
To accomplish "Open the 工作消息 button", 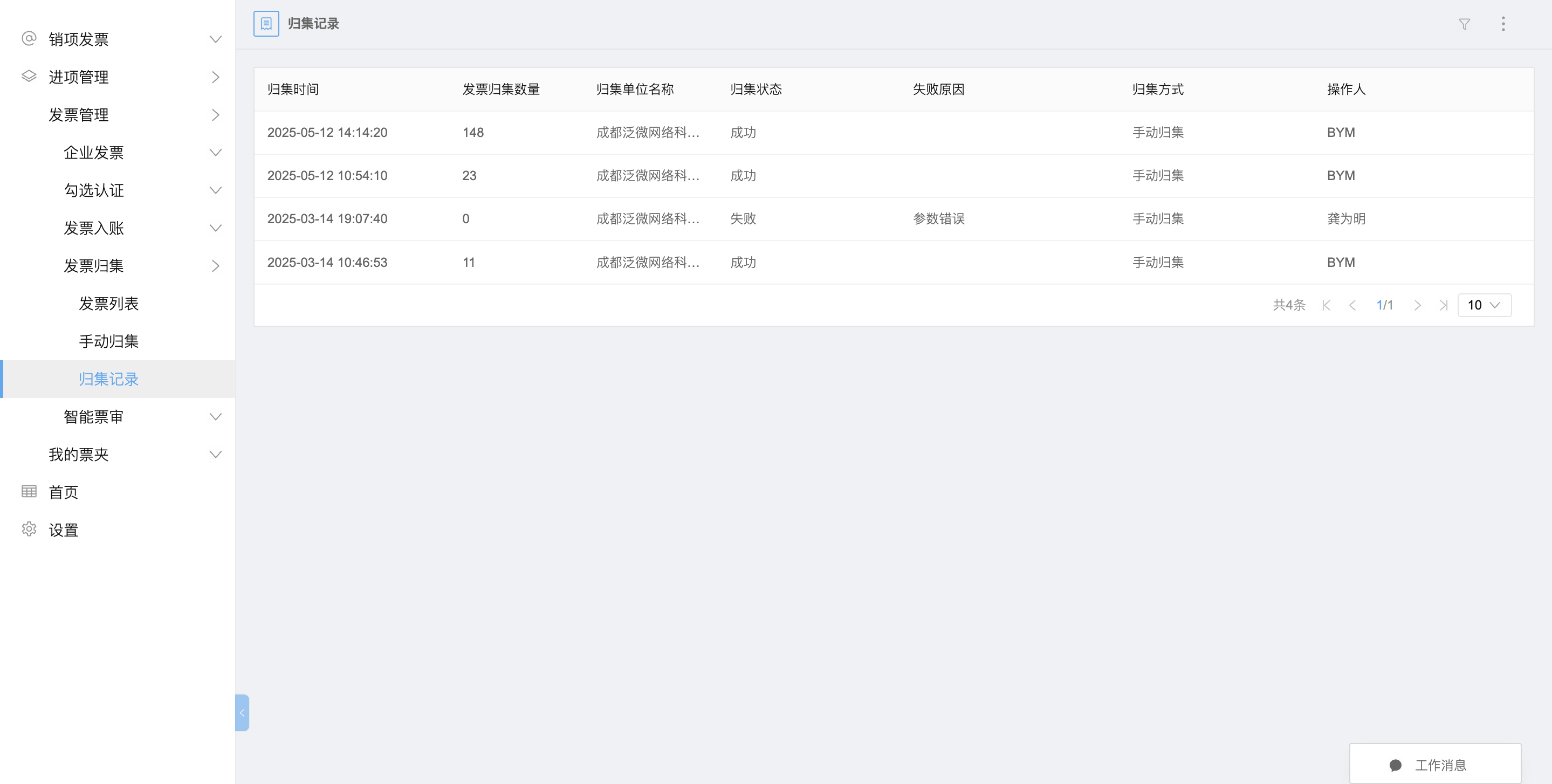I will coord(1435,764).
